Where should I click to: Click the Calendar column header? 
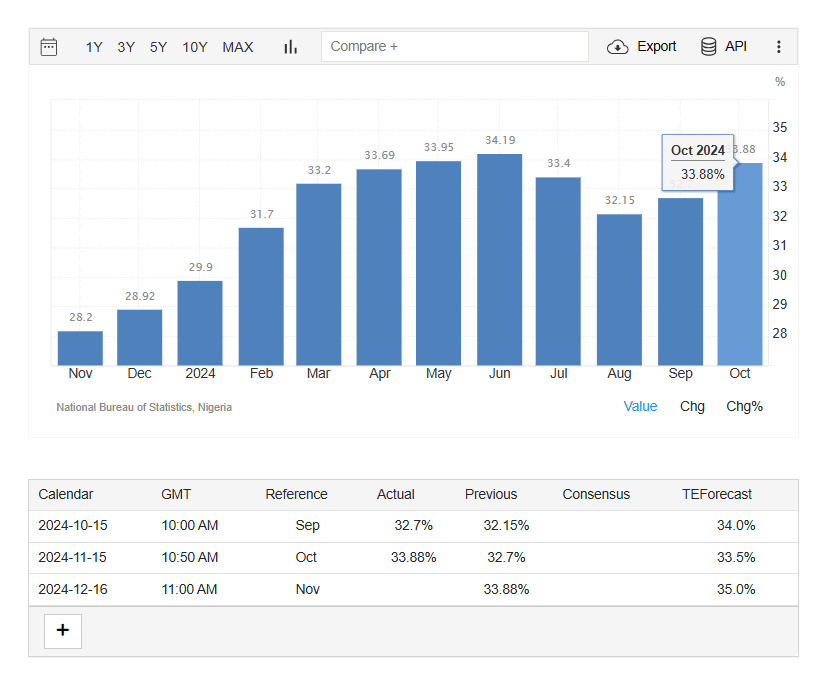[x=66, y=494]
